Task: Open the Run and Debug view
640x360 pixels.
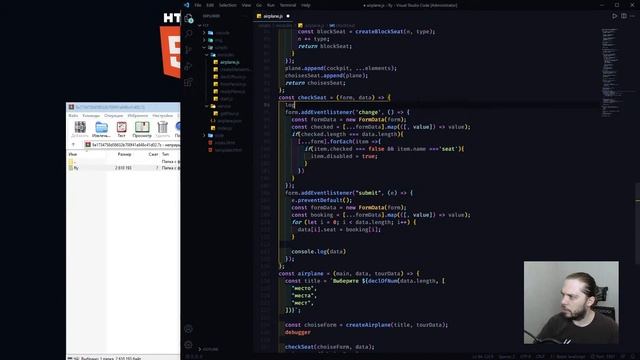Action: 189,66
